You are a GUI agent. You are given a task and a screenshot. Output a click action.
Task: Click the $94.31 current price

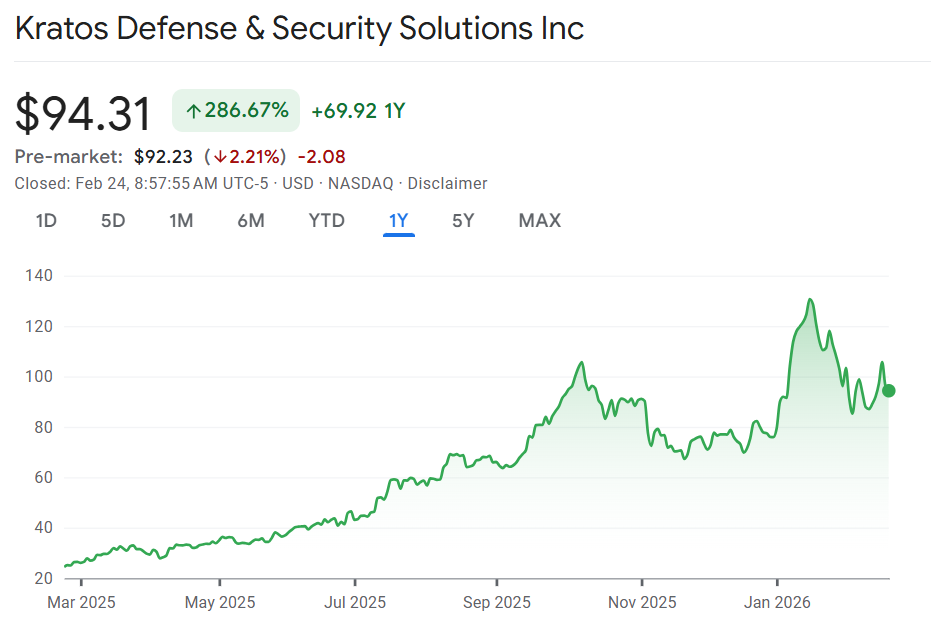pos(83,113)
